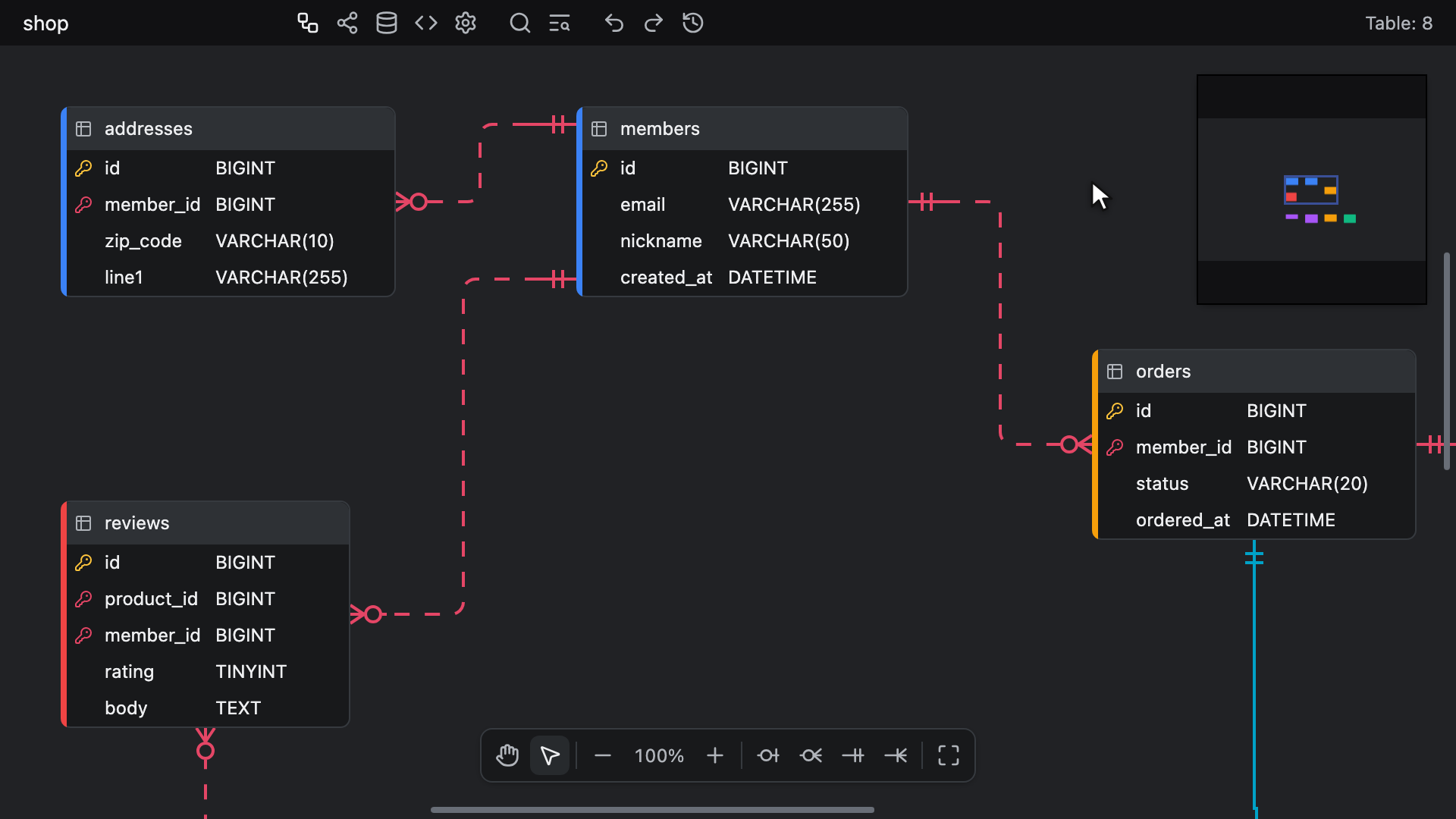
Task: Select the addresses table header
Action: click(231, 129)
